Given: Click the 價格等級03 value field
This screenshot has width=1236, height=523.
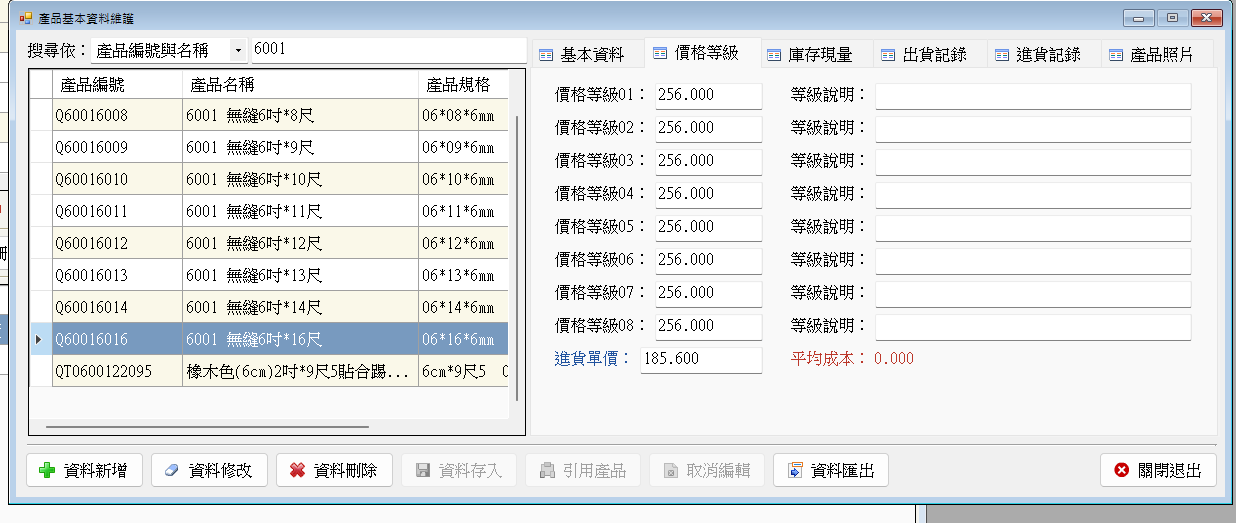Looking at the screenshot, I should tap(709, 161).
